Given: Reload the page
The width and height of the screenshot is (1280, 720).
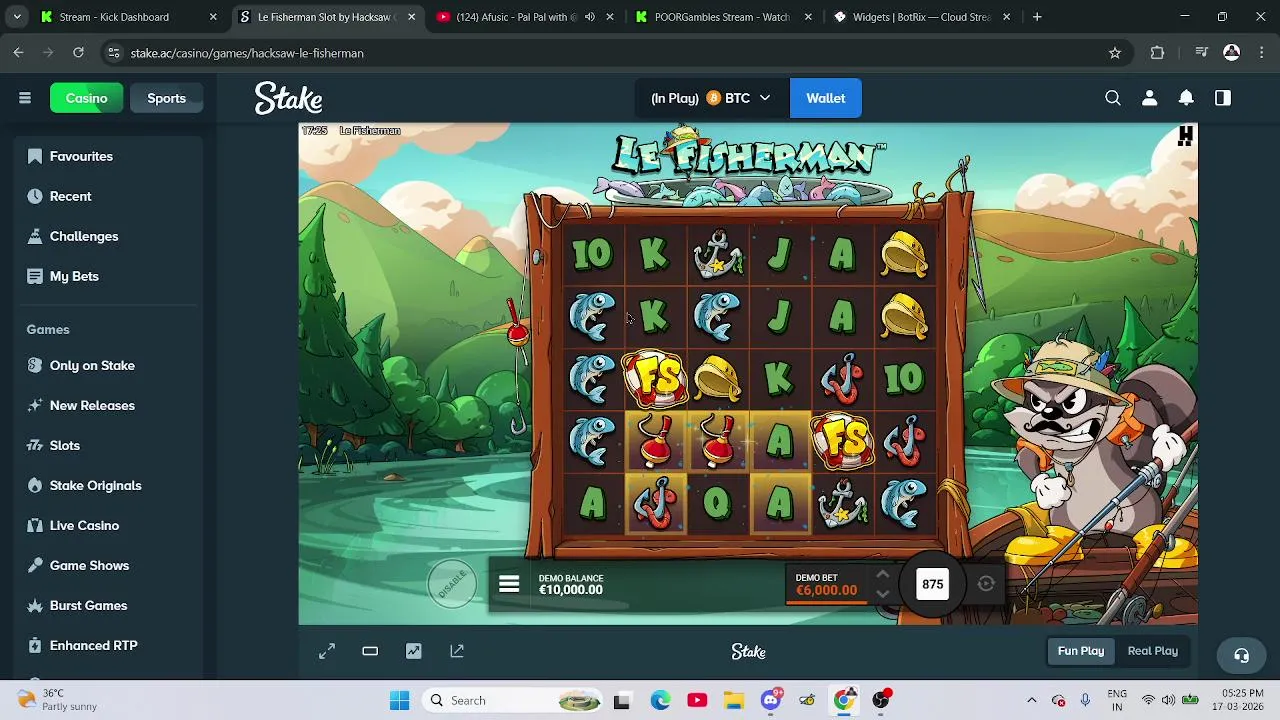Looking at the screenshot, I should [x=78, y=53].
